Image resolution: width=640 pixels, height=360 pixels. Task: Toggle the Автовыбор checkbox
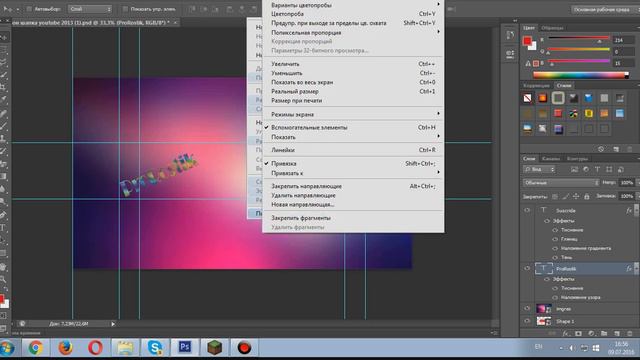29,9
